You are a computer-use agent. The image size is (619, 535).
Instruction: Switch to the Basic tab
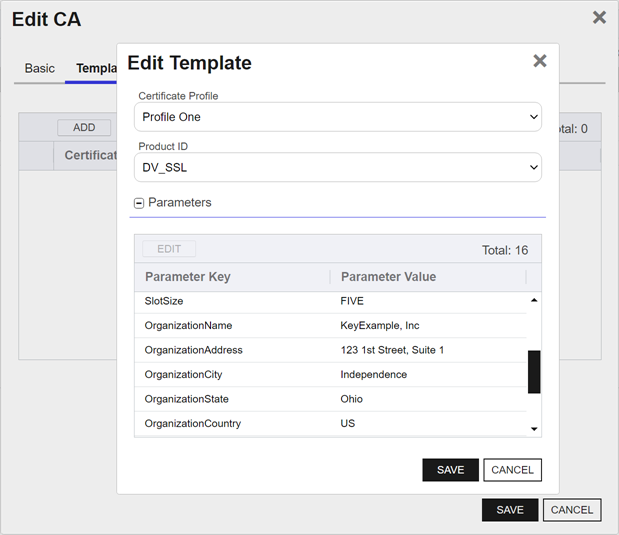click(40, 68)
